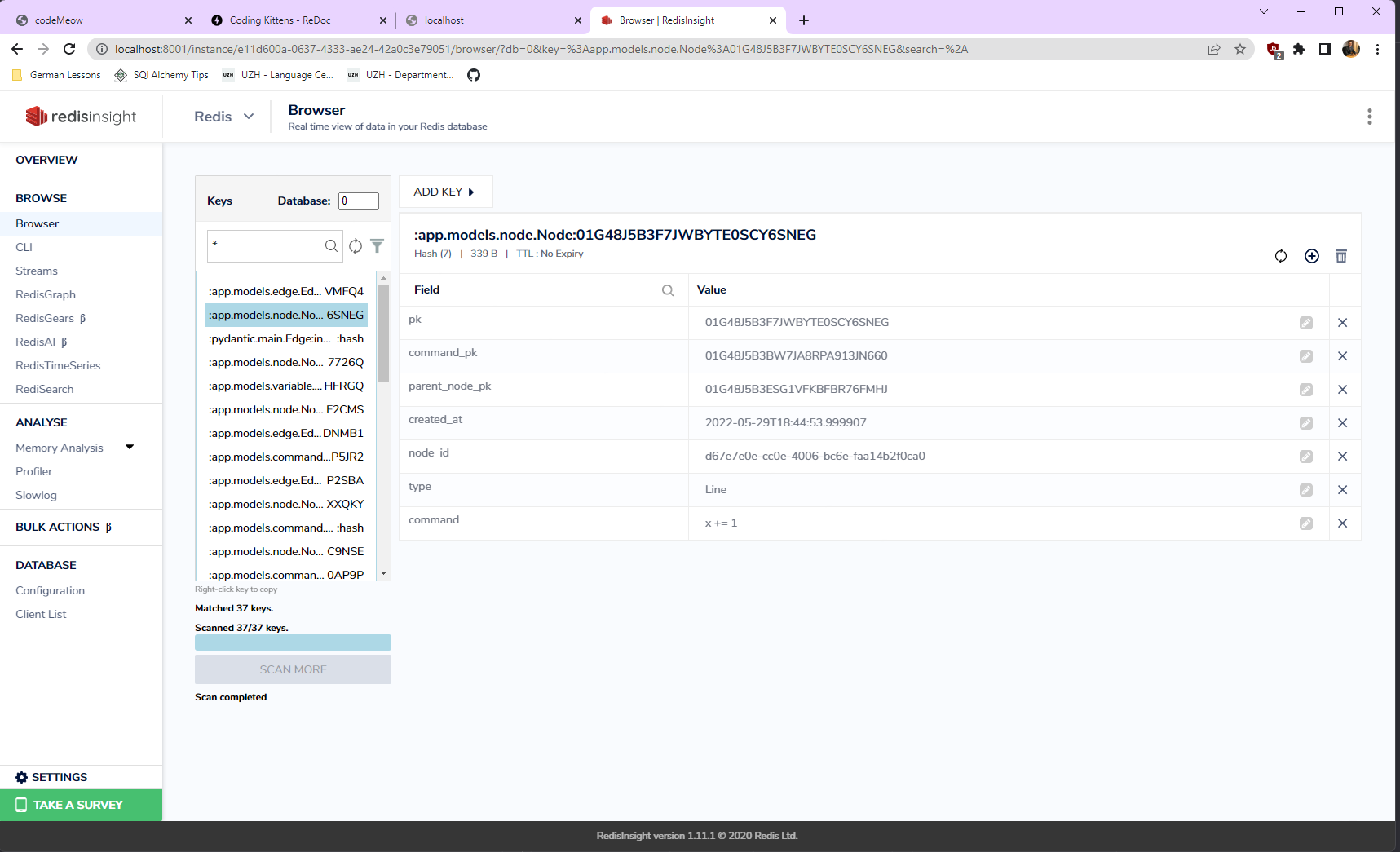This screenshot has height=852, width=1400.
Task: Select variable key ending HFRGQ
Action: 286,386
